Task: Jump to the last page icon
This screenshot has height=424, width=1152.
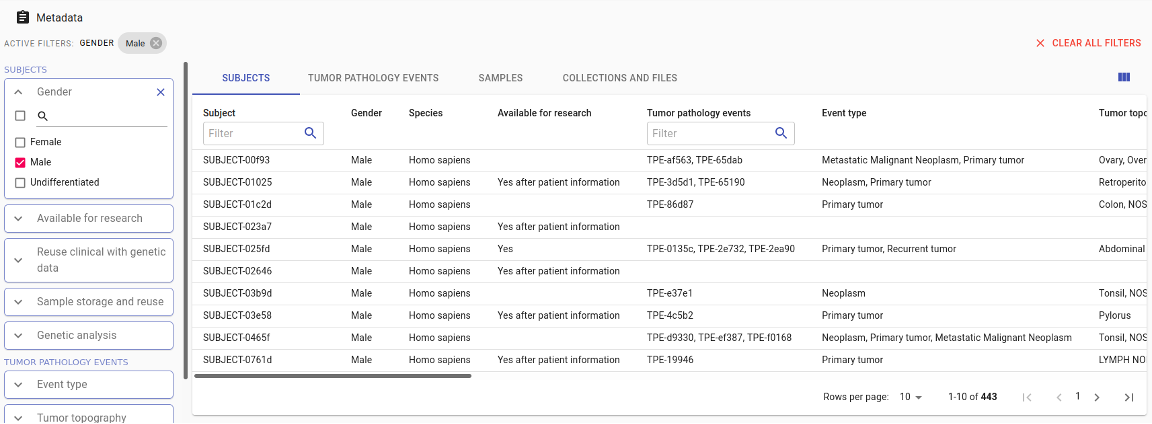Action: pyautogui.click(x=1129, y=397)
